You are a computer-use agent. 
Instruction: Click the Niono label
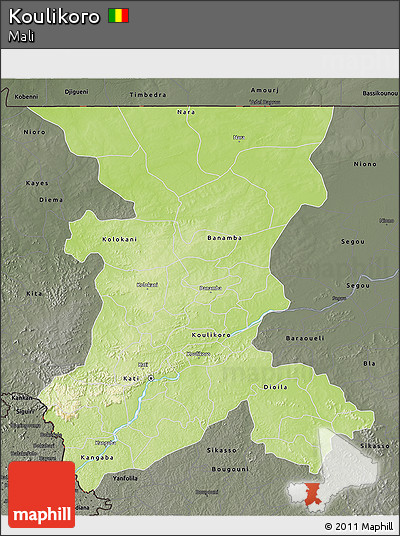tap(365, 164)
